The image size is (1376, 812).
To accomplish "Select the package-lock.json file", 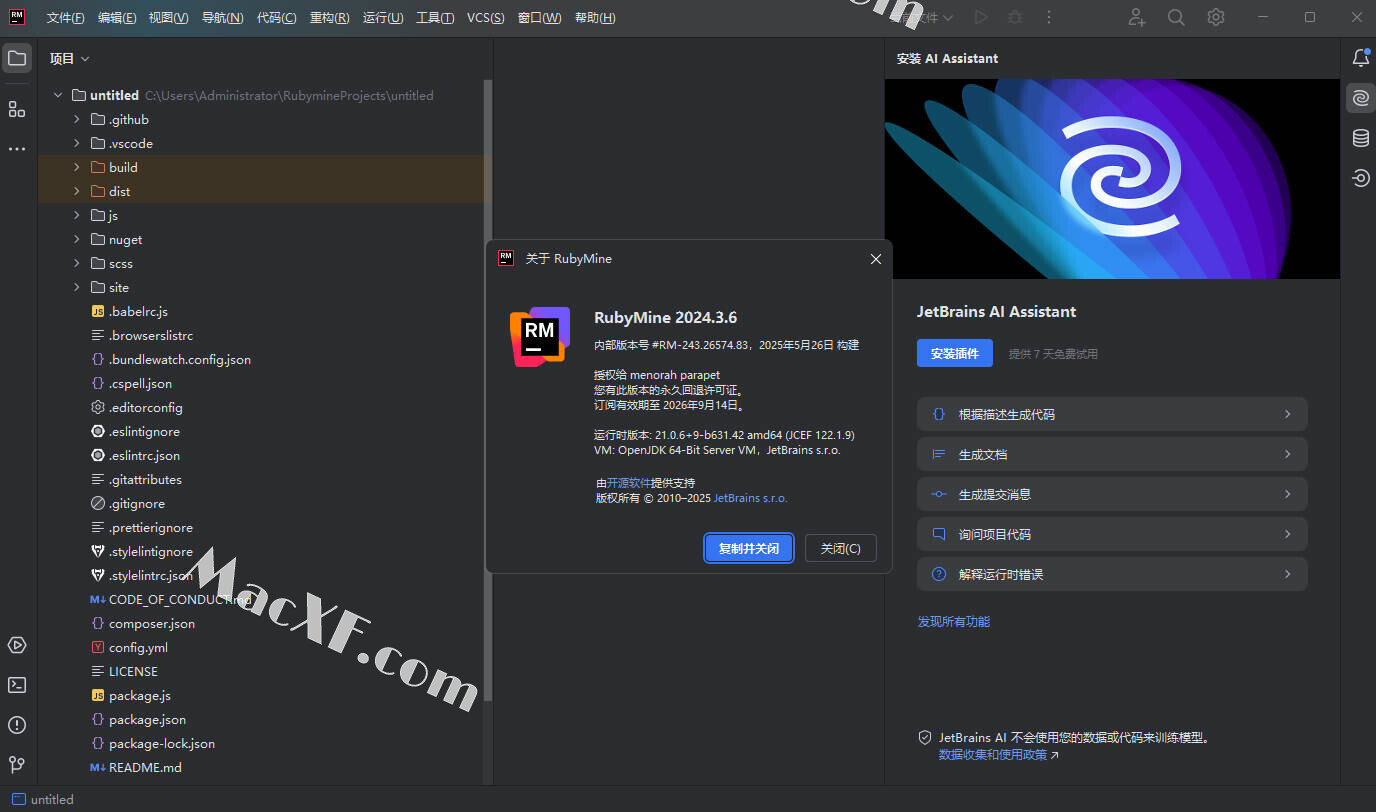I will 152,743.
